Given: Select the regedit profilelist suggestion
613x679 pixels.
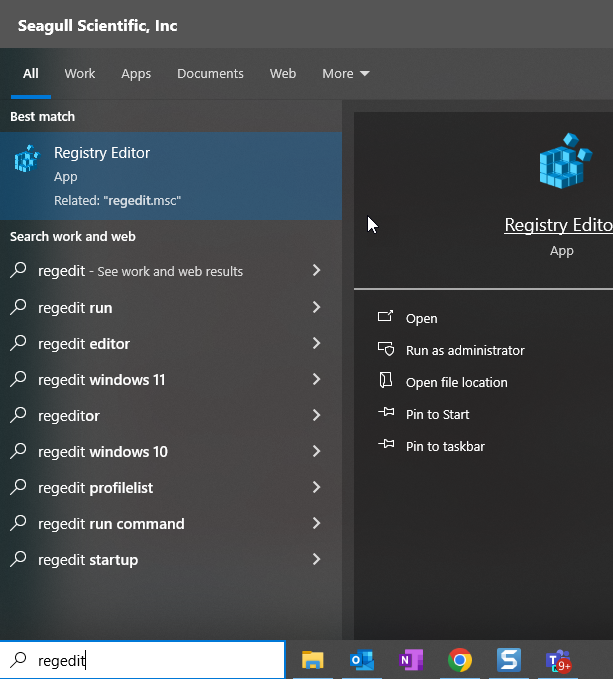Looking at the screenshot, I should pos(167,488).
